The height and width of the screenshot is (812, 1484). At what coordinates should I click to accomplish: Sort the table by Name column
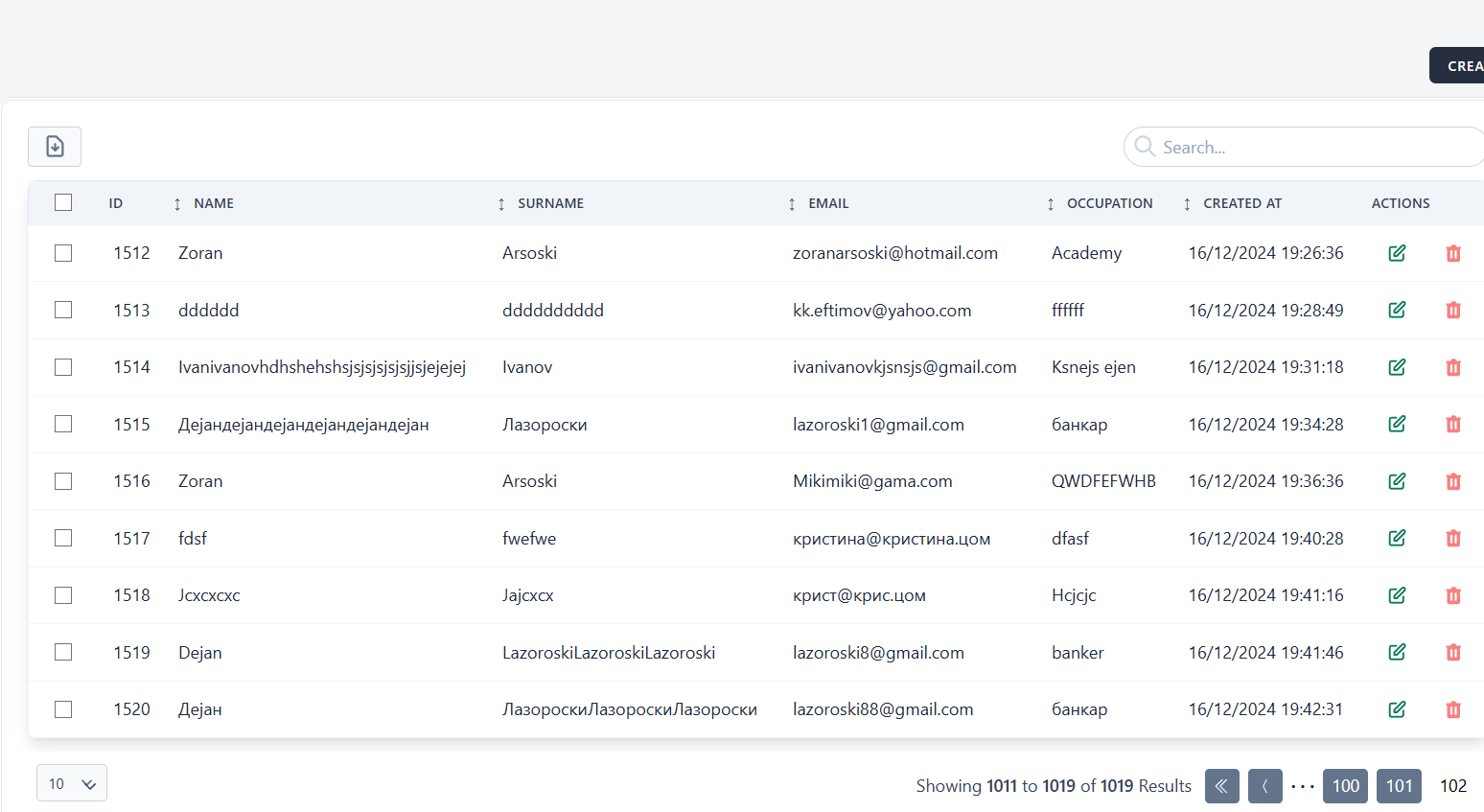coord(213,203)
